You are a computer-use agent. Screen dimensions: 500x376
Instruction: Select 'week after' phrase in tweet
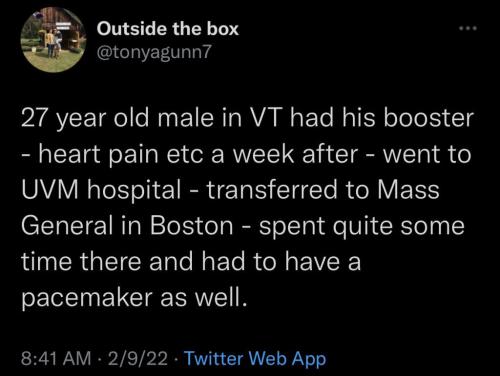tap(295, 154)
